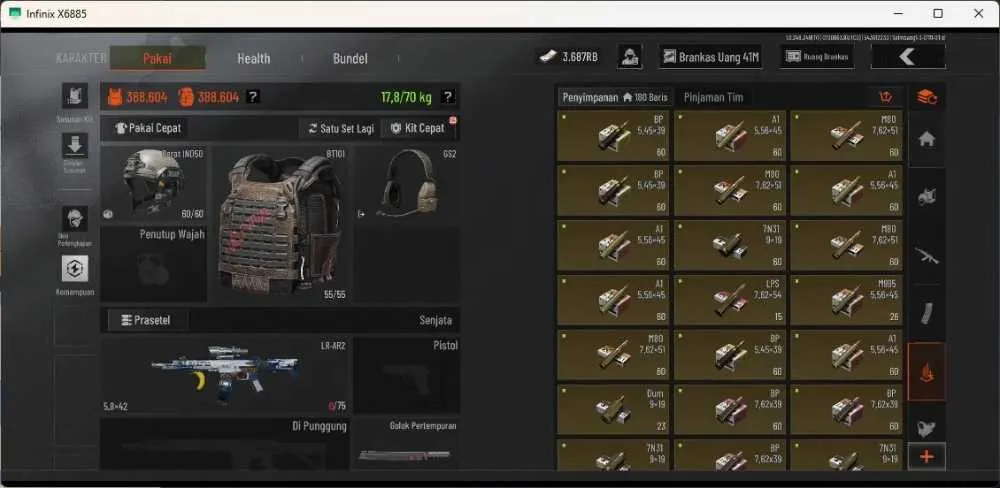
Task: Select the highlighted ammo filter icon
Action: tap(927, 372)
